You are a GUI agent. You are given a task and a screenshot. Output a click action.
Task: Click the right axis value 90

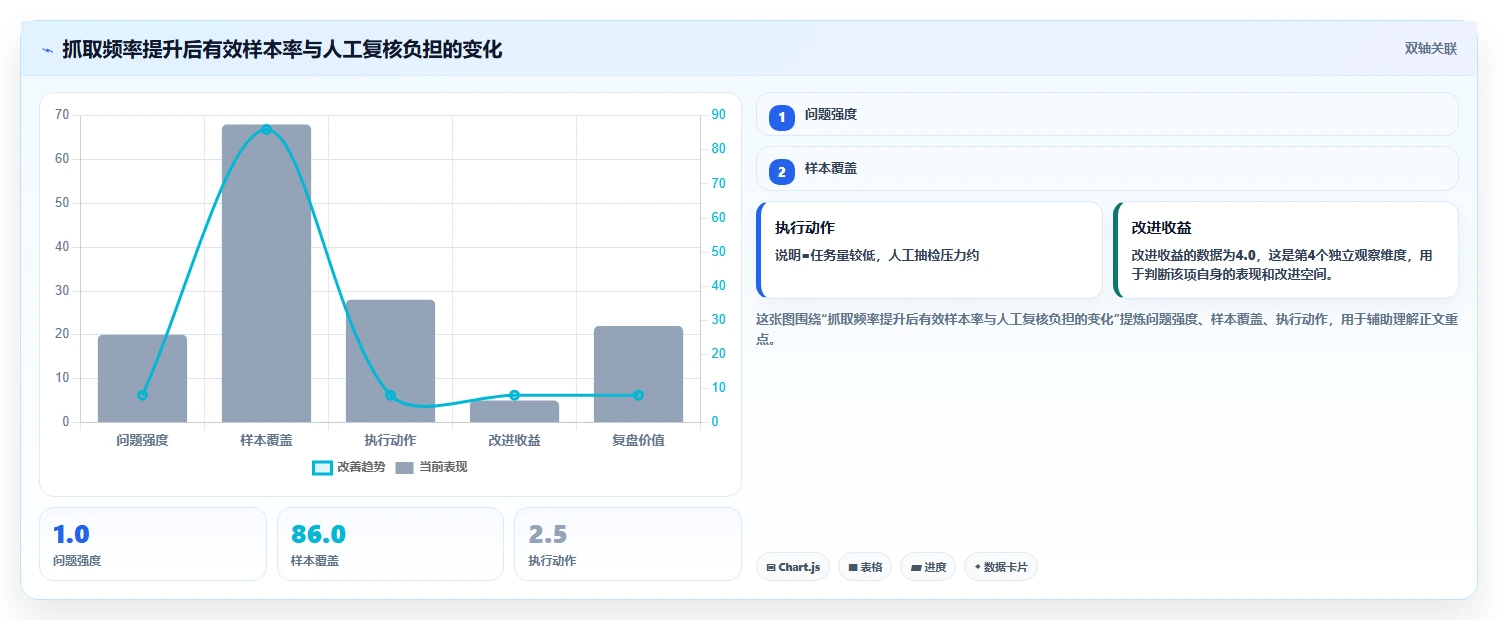tap(718, 115)
